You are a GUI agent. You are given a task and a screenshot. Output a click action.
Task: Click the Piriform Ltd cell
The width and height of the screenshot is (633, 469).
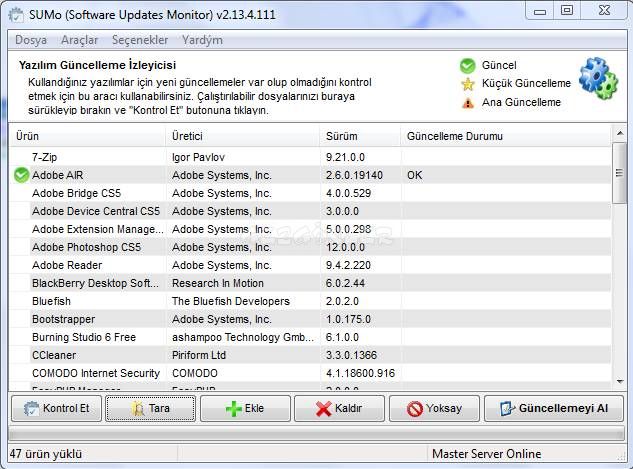click(x=199, y=355)
